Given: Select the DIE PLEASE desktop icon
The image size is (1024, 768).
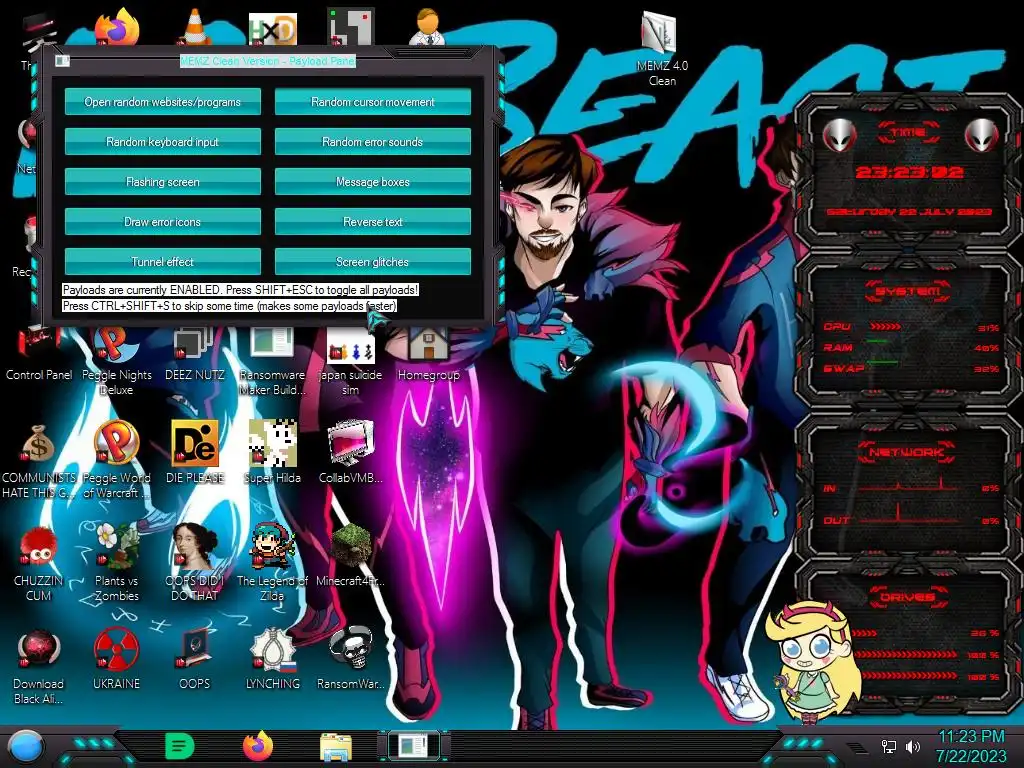Looking at the screenshot, I should click(x=195, y=453).
